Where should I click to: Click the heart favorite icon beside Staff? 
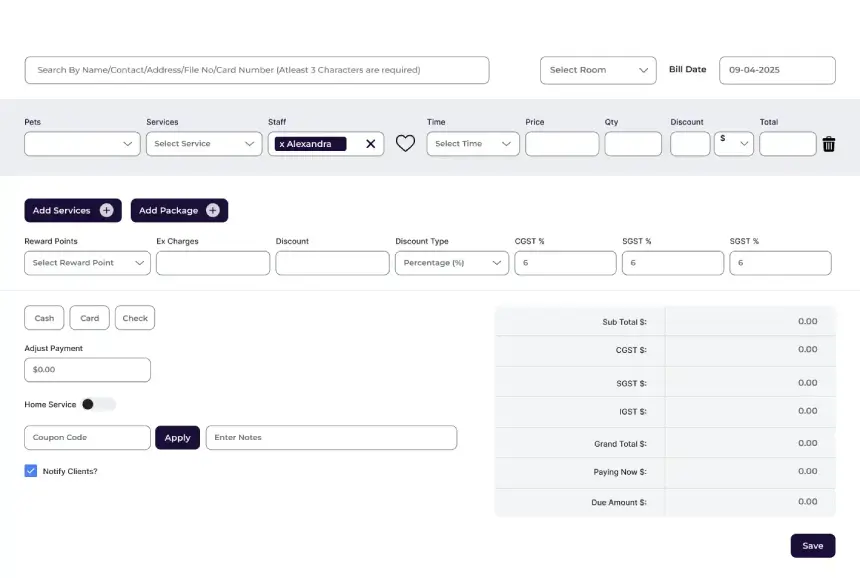pyautogui.click(x=405, y=144)
